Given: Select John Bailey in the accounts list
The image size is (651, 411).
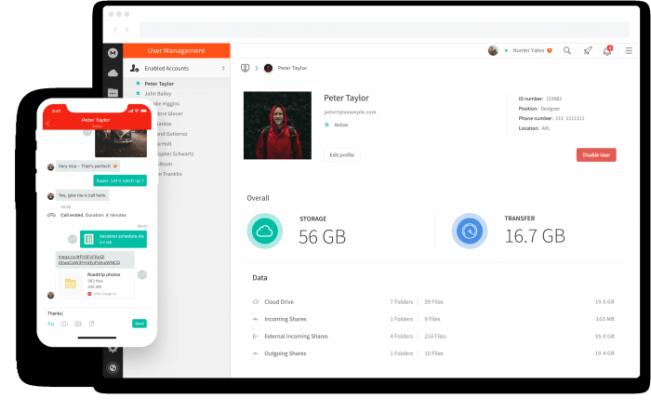Looking at the screenshot, I should 157,93.
